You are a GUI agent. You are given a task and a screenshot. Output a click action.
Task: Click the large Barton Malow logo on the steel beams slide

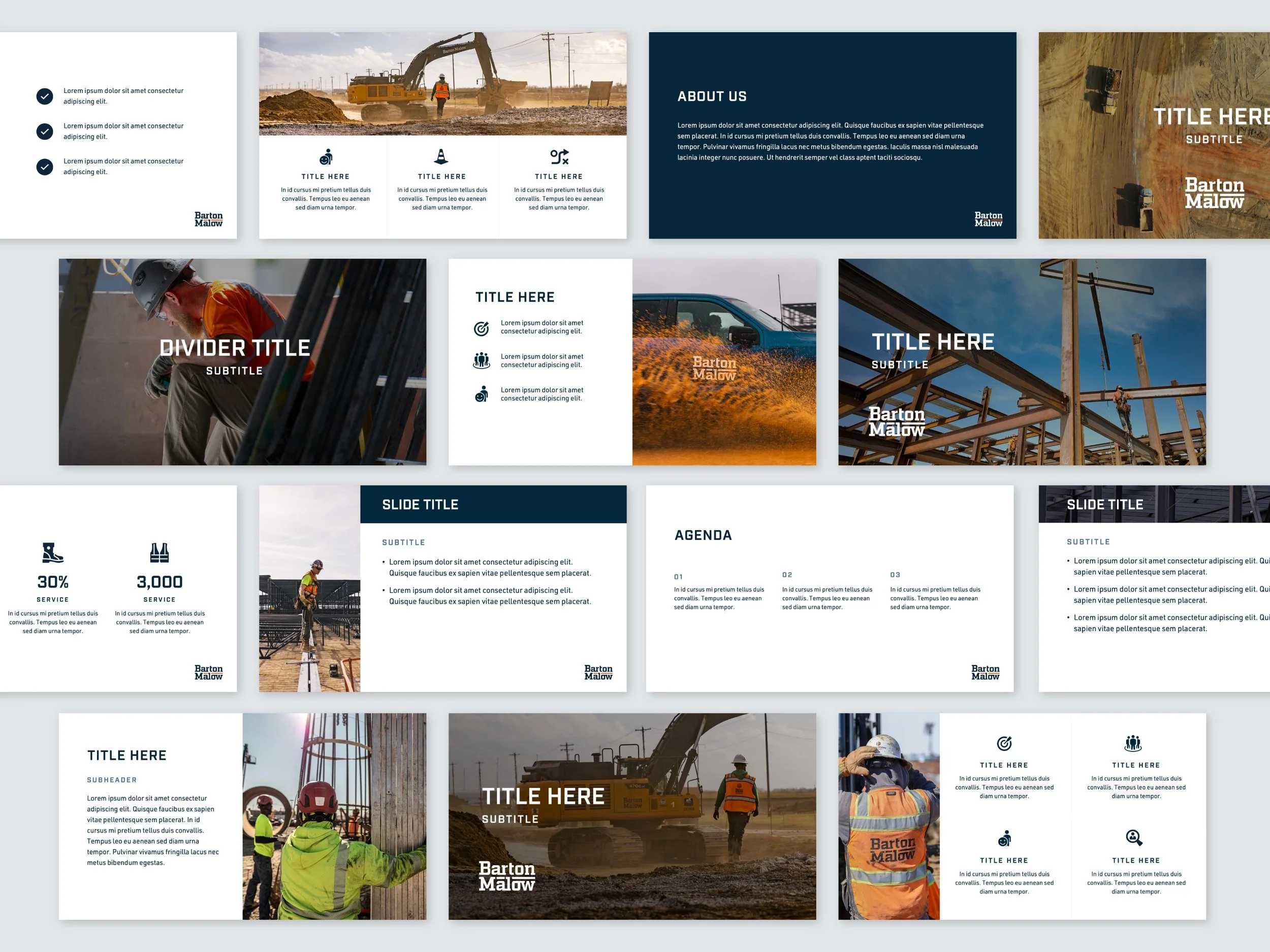(x=897, y=422)
